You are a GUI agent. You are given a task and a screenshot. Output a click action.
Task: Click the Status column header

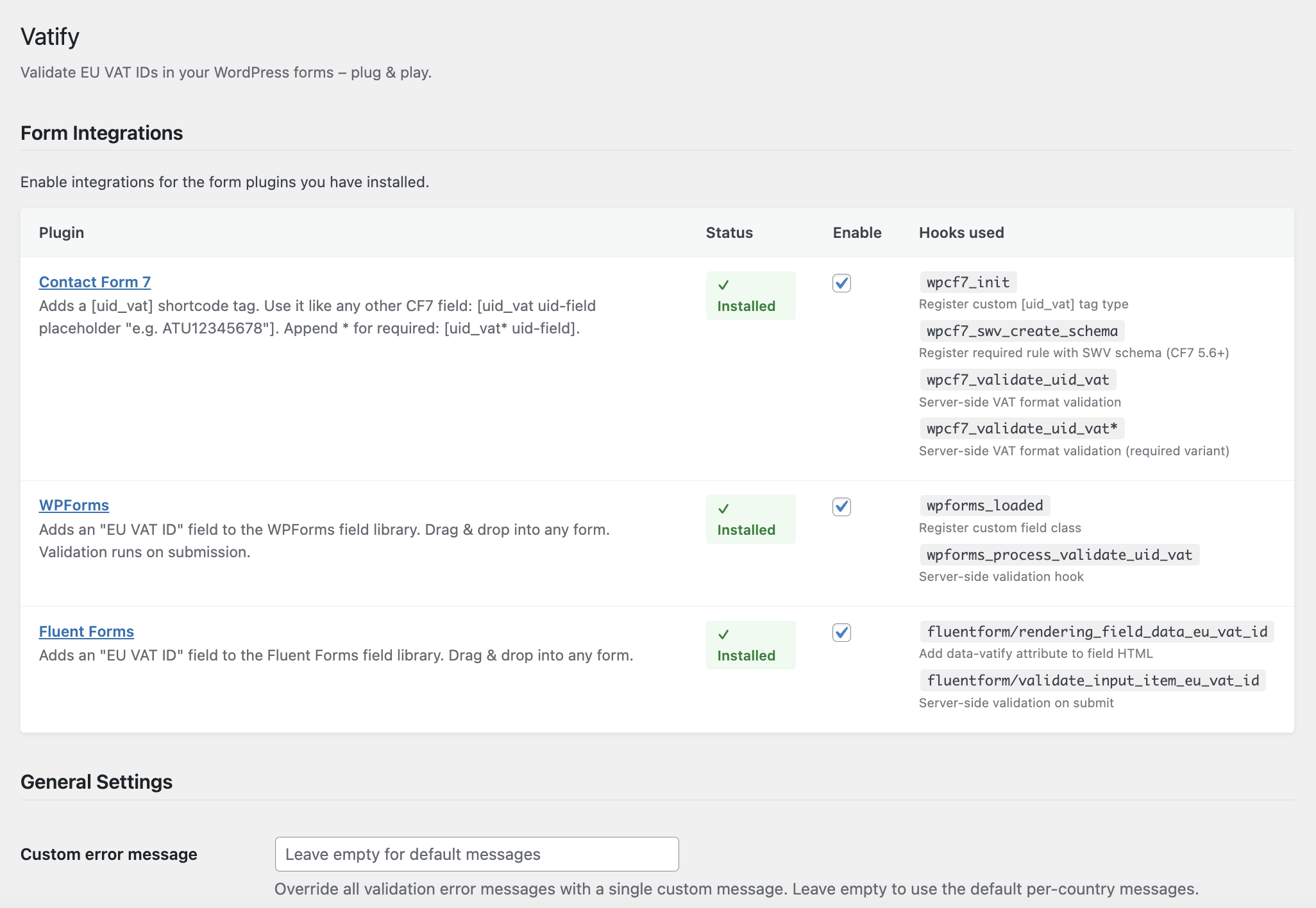[729, 232]
